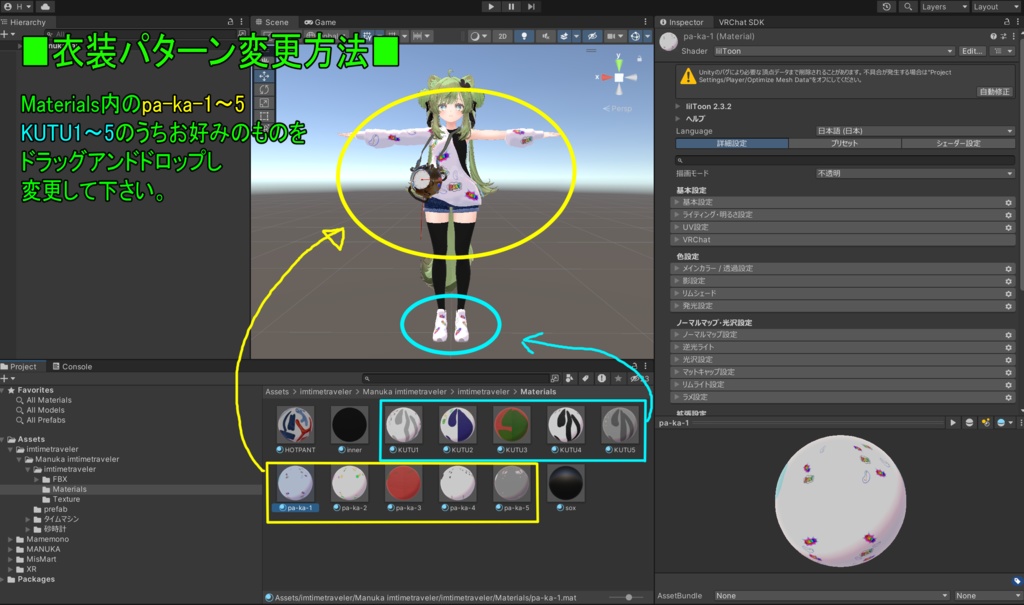Expand the ライティング・明るさ設定 section

tap(843, 214)
